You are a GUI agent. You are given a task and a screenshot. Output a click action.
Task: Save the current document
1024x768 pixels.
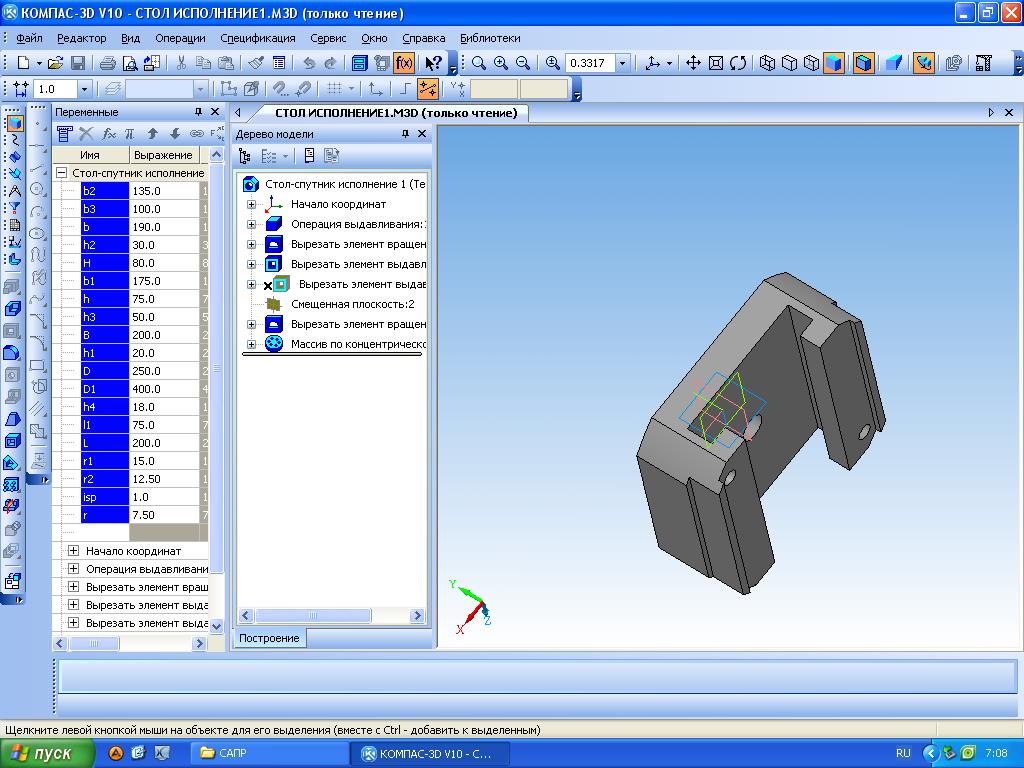tap(78, 63)
